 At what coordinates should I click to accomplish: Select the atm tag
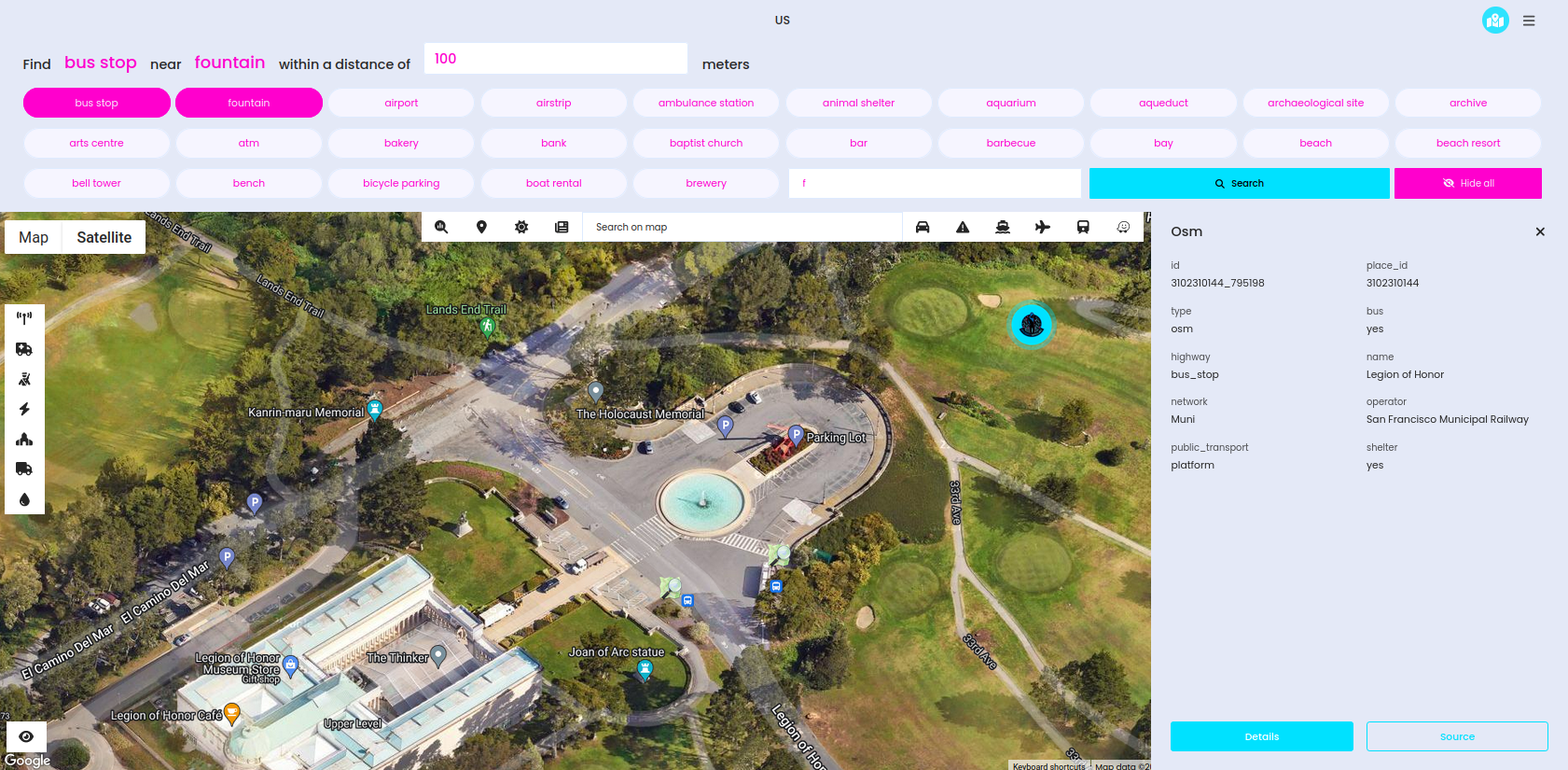click(x=249, y=143)
